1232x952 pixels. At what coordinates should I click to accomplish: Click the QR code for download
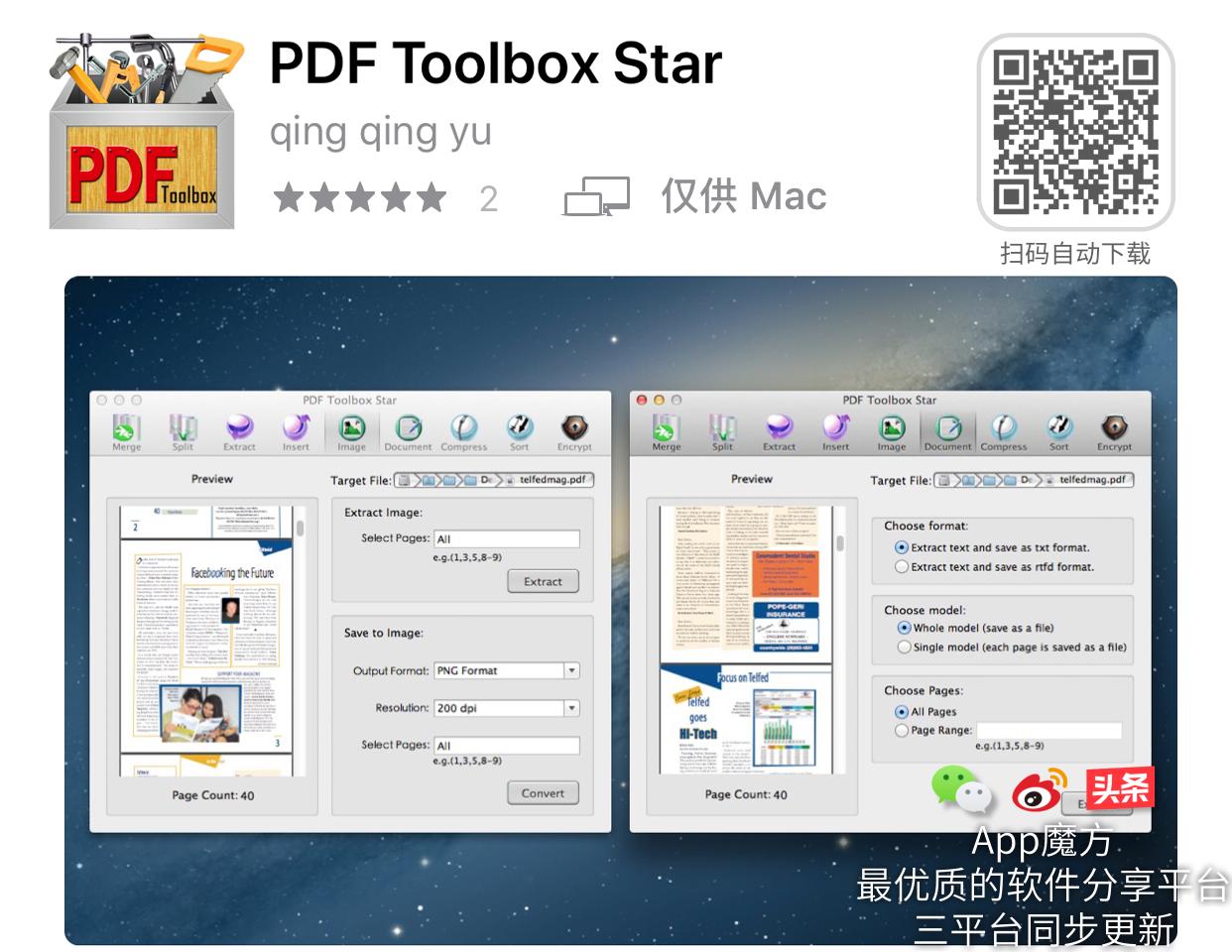point(1076,133)
